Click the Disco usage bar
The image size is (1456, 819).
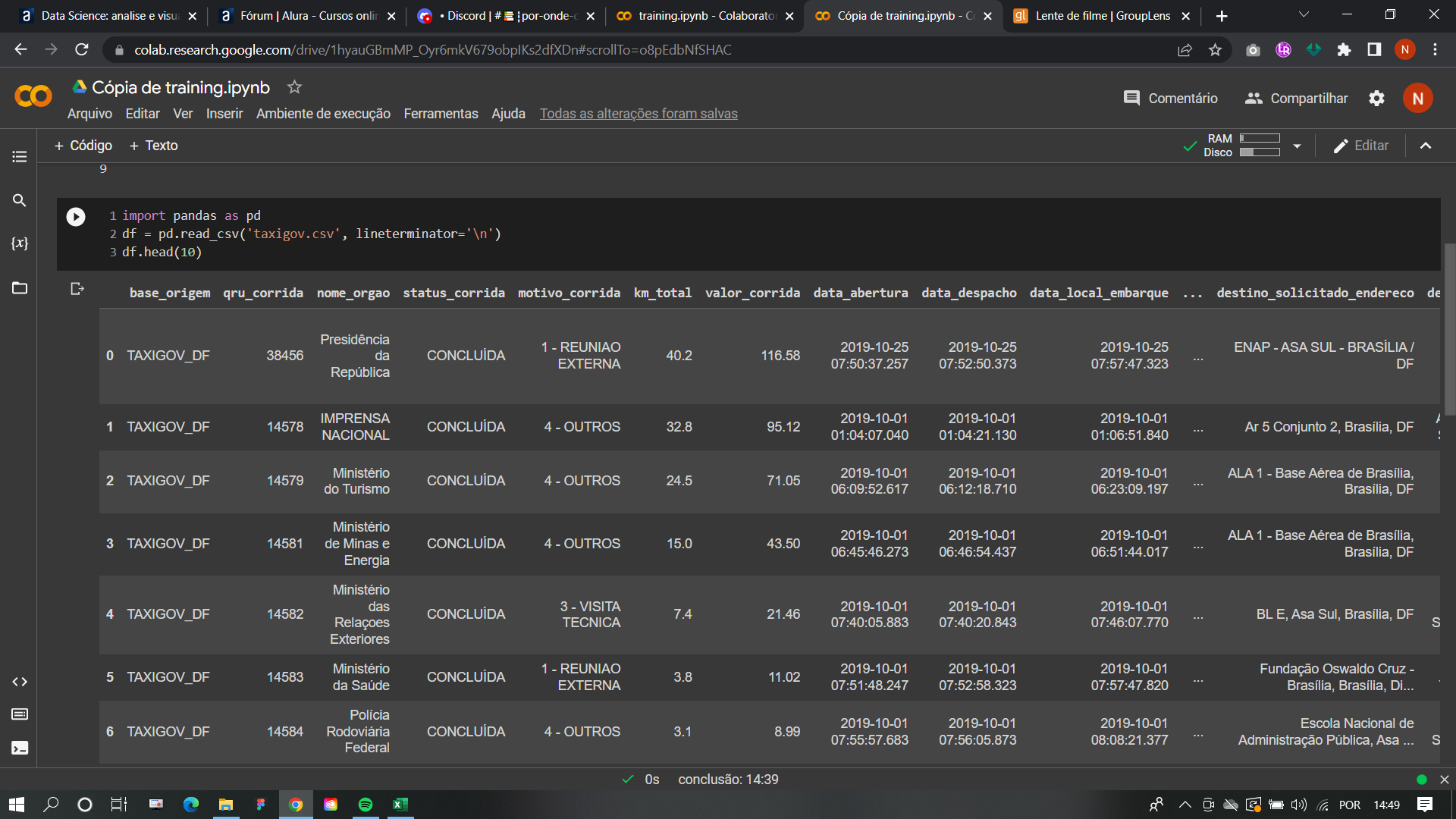(x=1260, y=152)
